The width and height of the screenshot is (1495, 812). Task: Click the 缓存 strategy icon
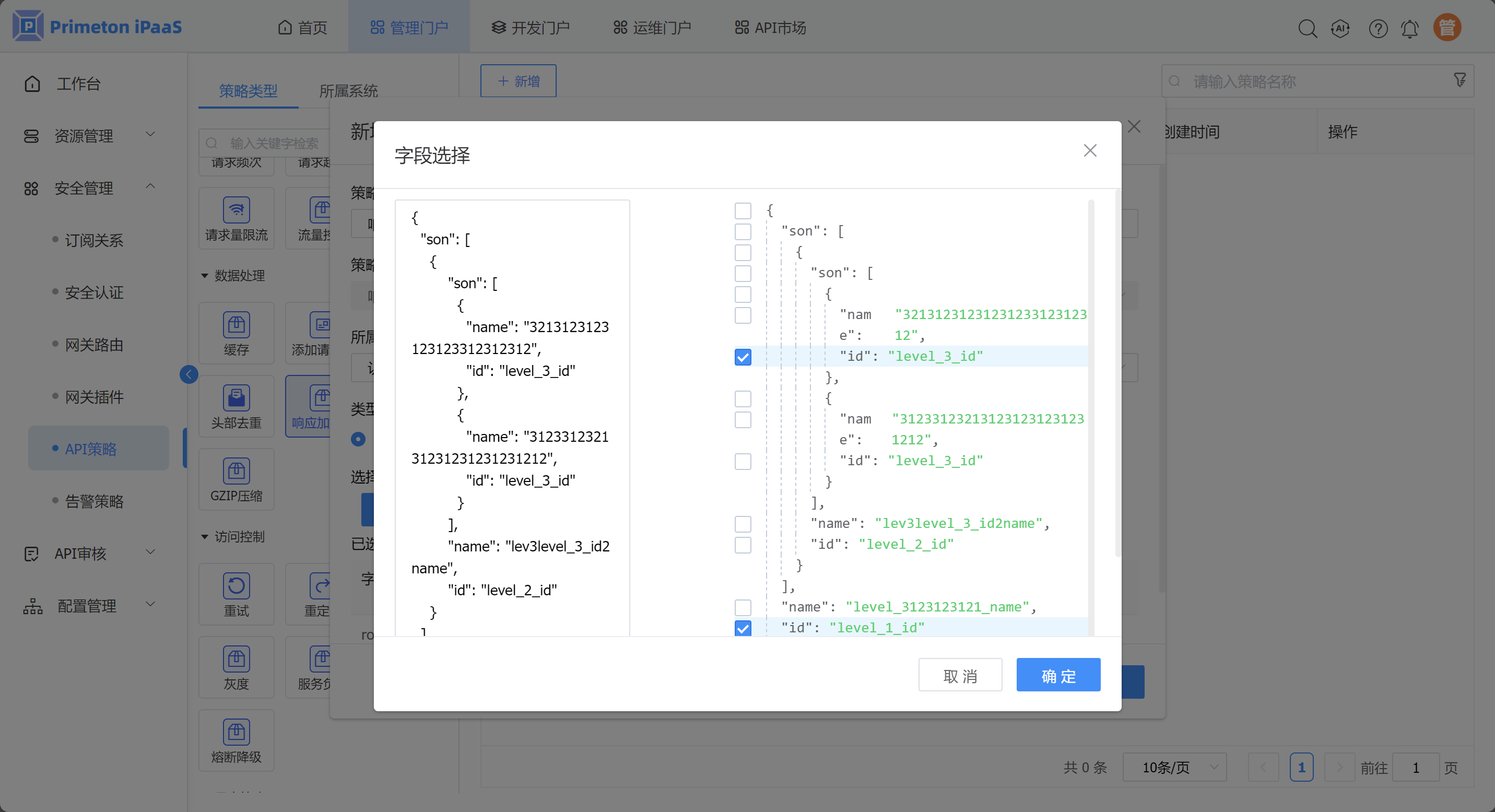coord(236,325)
